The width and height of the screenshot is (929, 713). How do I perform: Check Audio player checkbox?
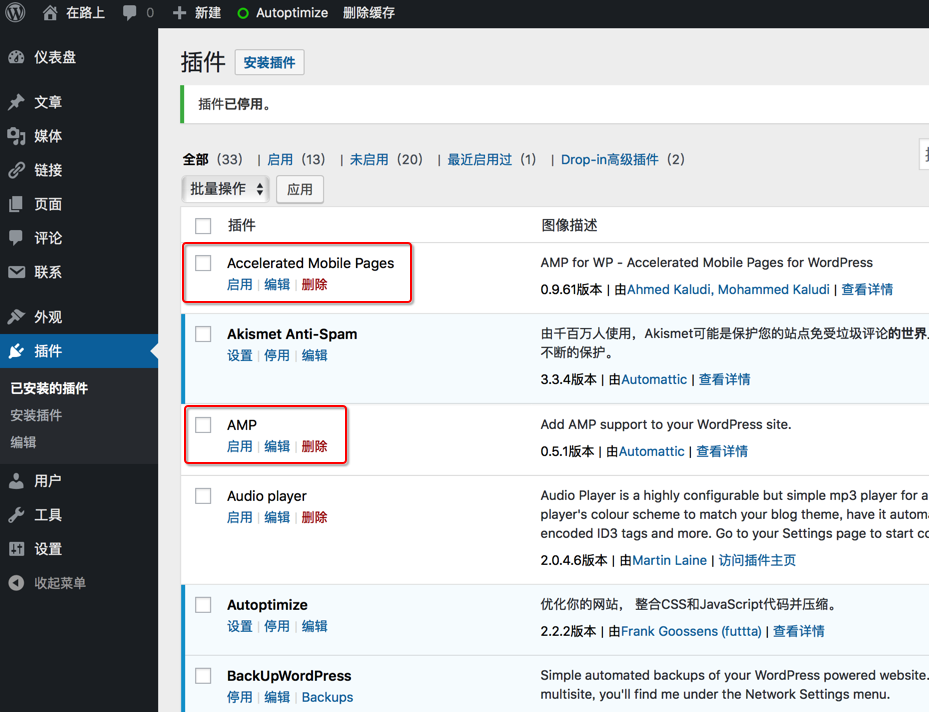[203, 495]
